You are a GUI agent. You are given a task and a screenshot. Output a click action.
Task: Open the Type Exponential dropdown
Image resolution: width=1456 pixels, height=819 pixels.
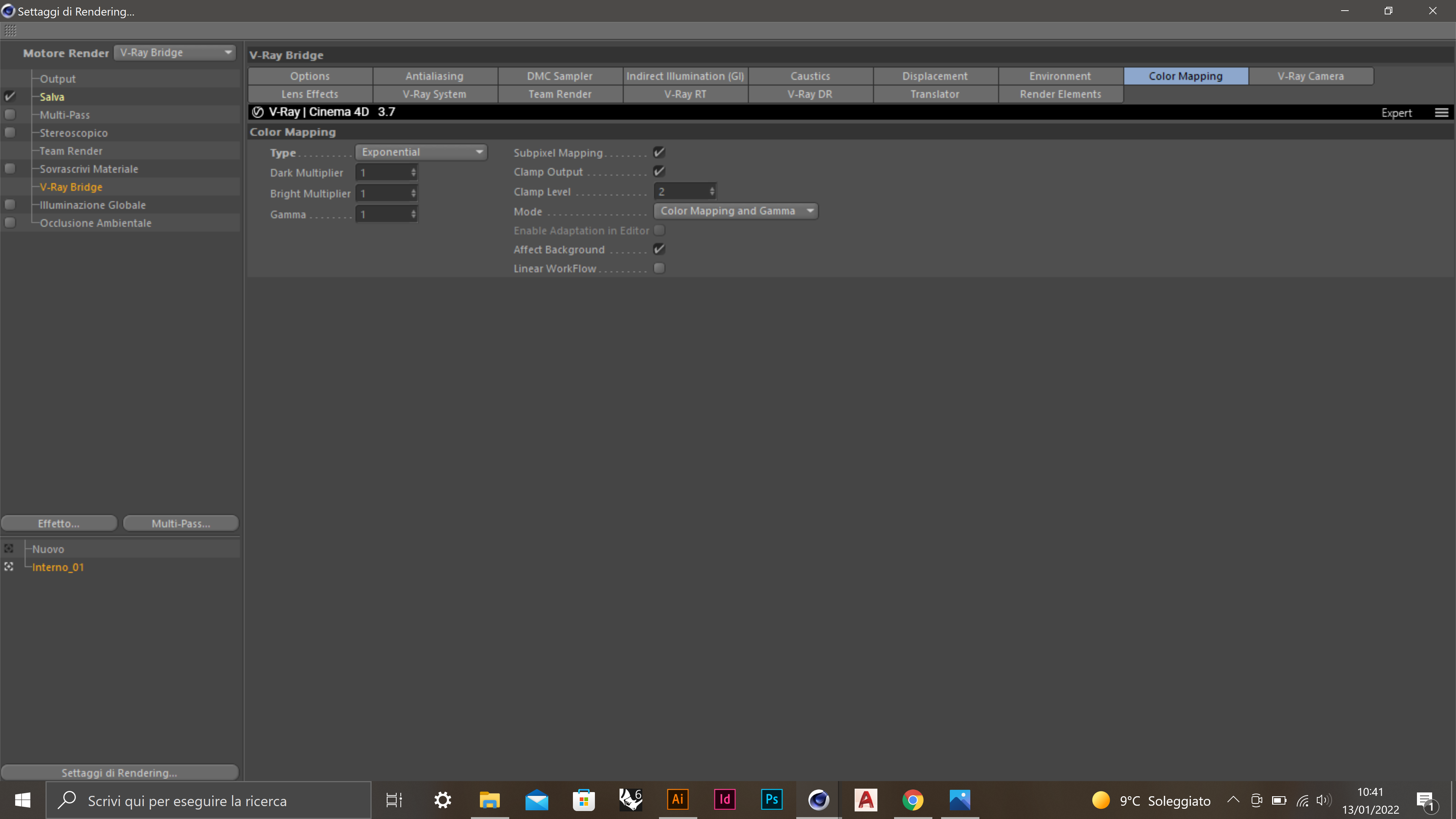click(421, 152)
